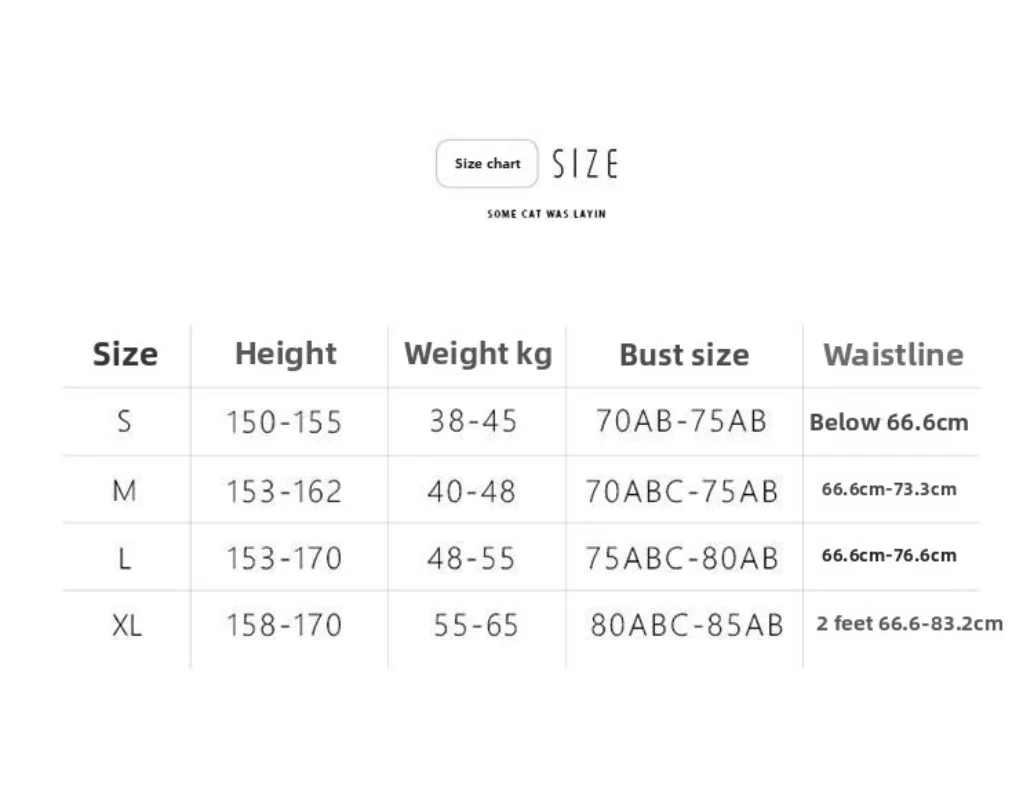The width and height of the screenshot is (1034, 800).
Task: Click the 38-45 weight cell
Action: click(x=473, y=421)
